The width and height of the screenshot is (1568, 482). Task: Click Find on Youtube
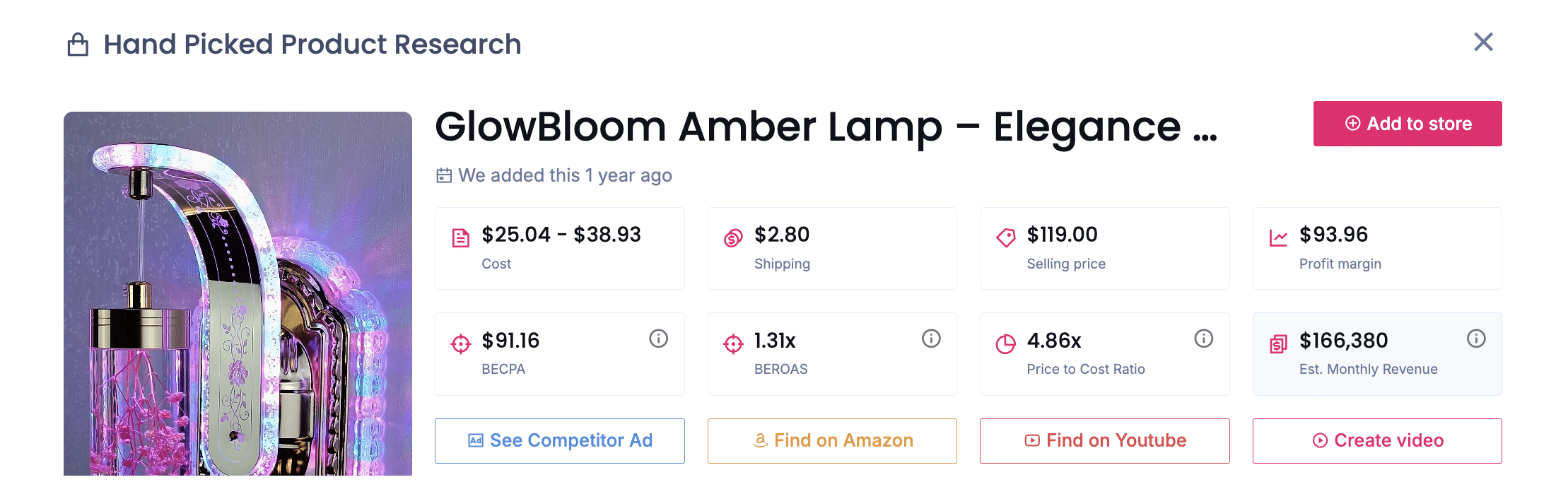pos(1104,440)
